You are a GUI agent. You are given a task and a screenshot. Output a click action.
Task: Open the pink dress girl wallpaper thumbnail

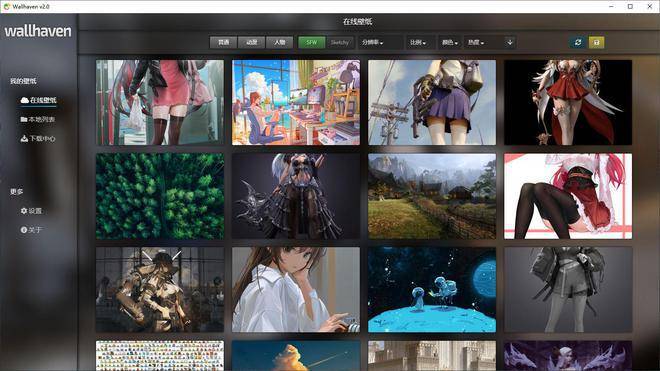coord(160,102)
